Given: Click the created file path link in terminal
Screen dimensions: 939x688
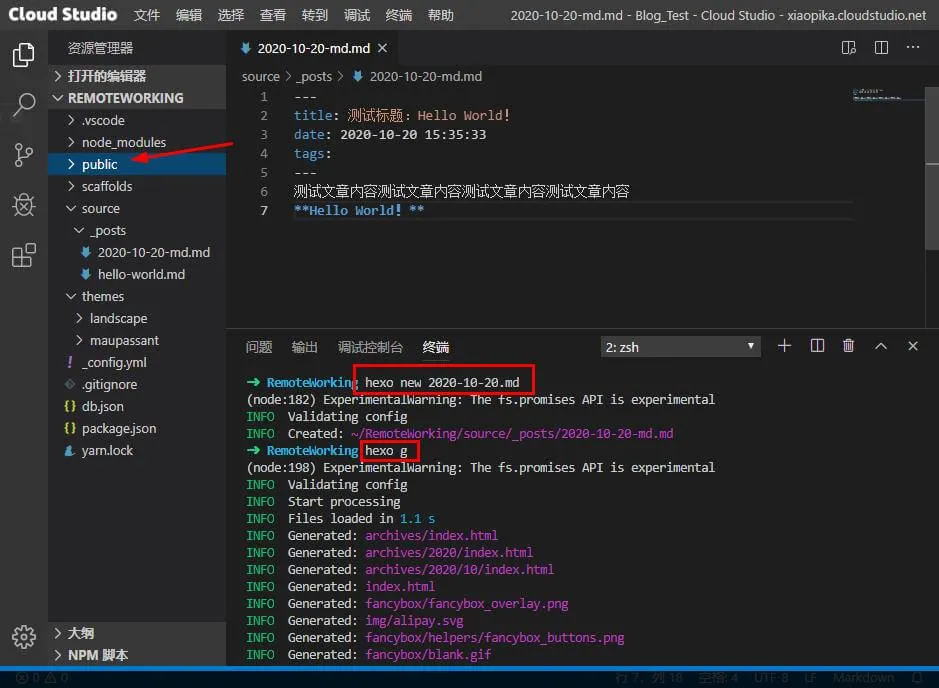Looking at the screenshot, I should pyautogui.click(x=512, y=433).
